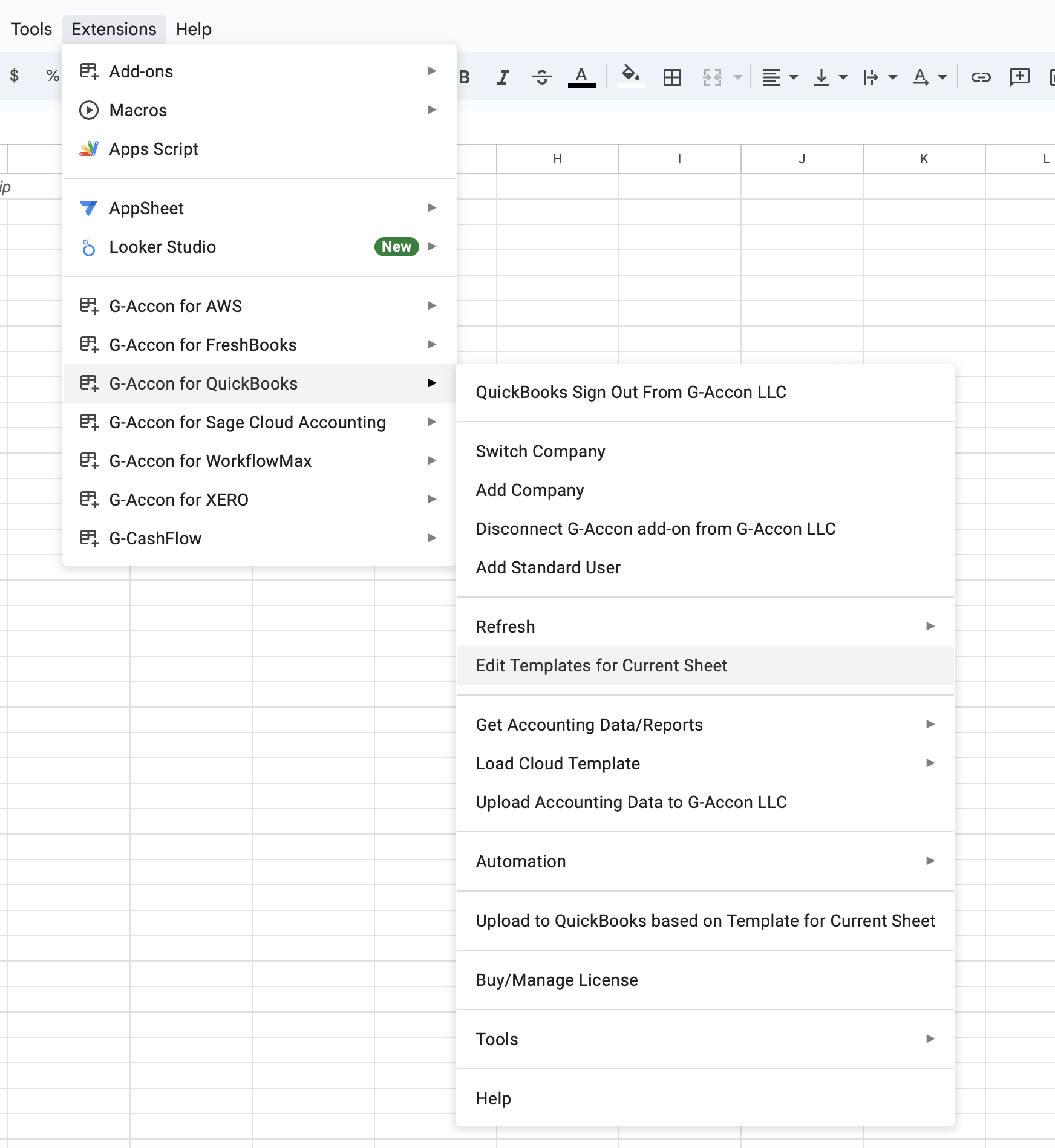Open the fill color picker
Viewport: 1055px width, 1148px height.
pyautogui.click(x=631, y=77)
